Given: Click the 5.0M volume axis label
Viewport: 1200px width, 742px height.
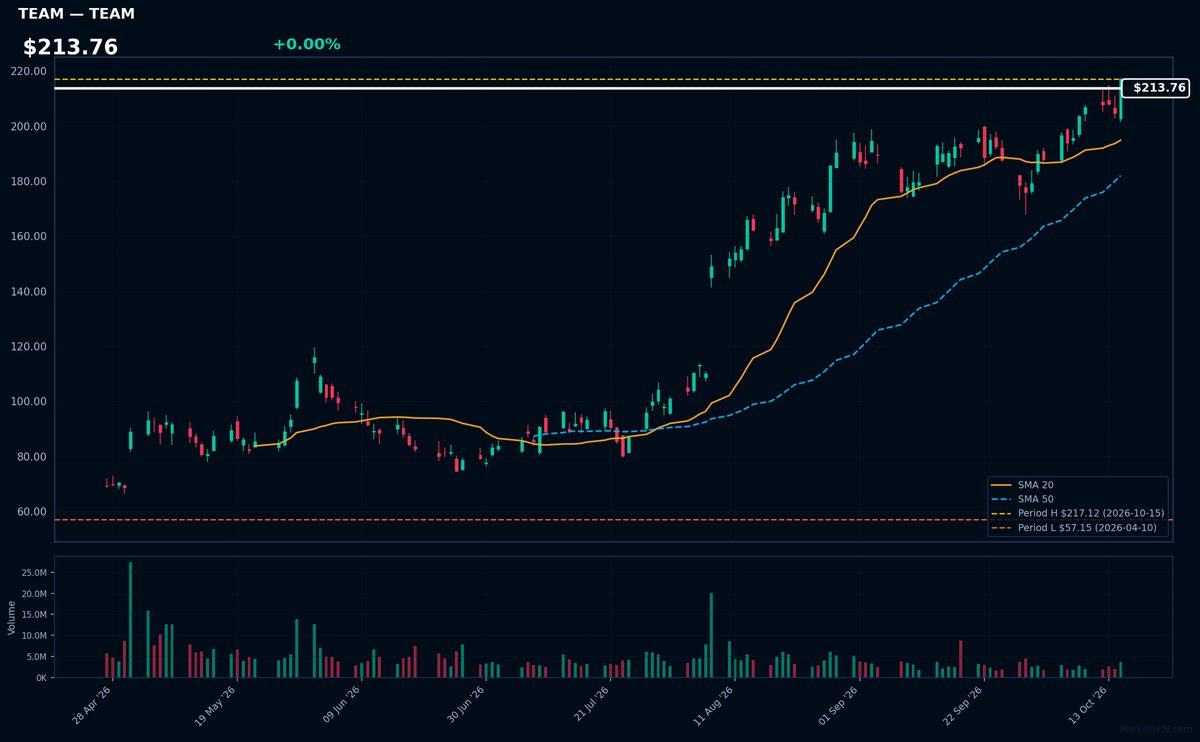Looking at the screenshot, I should pos(36,657).
